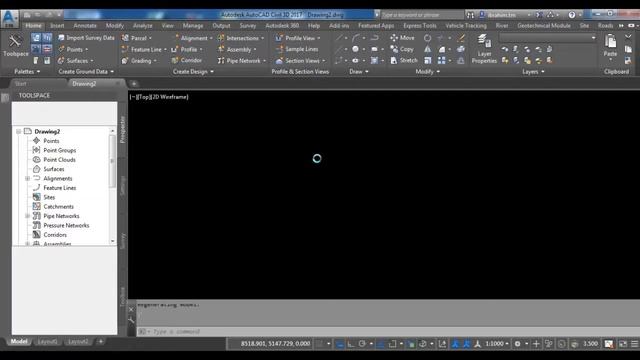The width and height of the screenshot is (640, 360).
Task: Select Catchments in the Toolspace tree
Action: (x=58, y=207)
